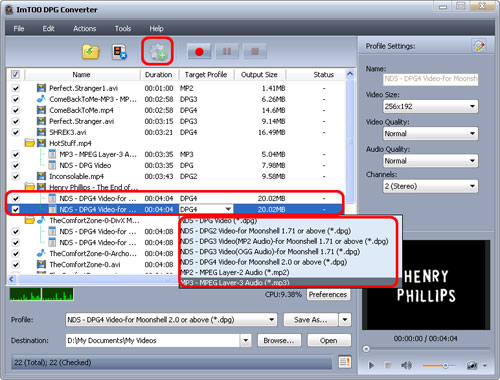Open the Profile combo box

point(171,320)
